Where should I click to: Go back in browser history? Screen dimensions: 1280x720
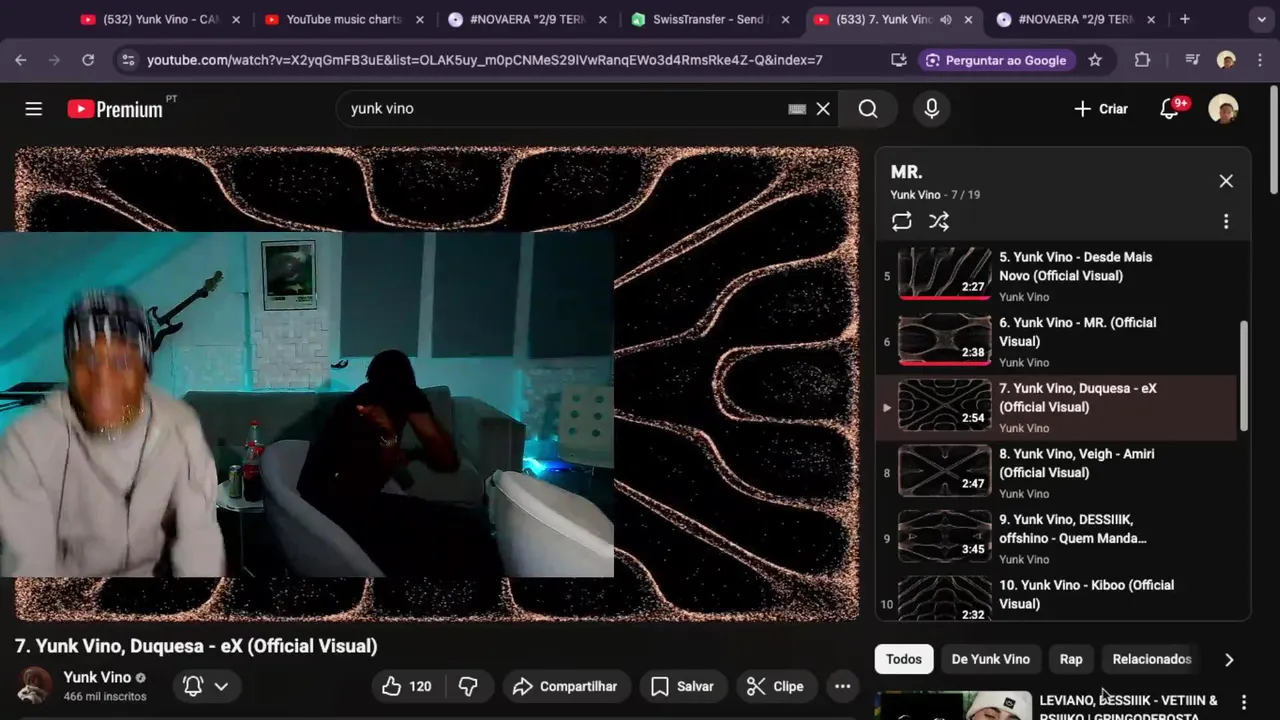click(21, 60)
